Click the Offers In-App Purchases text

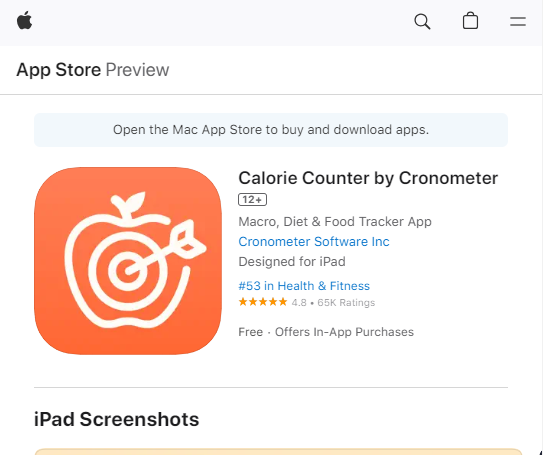pyautogui.click(x=344, y=332)
